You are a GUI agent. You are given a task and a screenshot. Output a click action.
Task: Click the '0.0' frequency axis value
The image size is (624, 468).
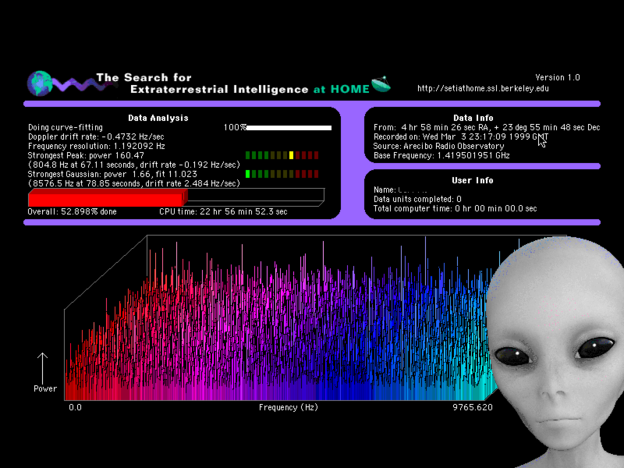pyautogui.click(x=75, y=407)
